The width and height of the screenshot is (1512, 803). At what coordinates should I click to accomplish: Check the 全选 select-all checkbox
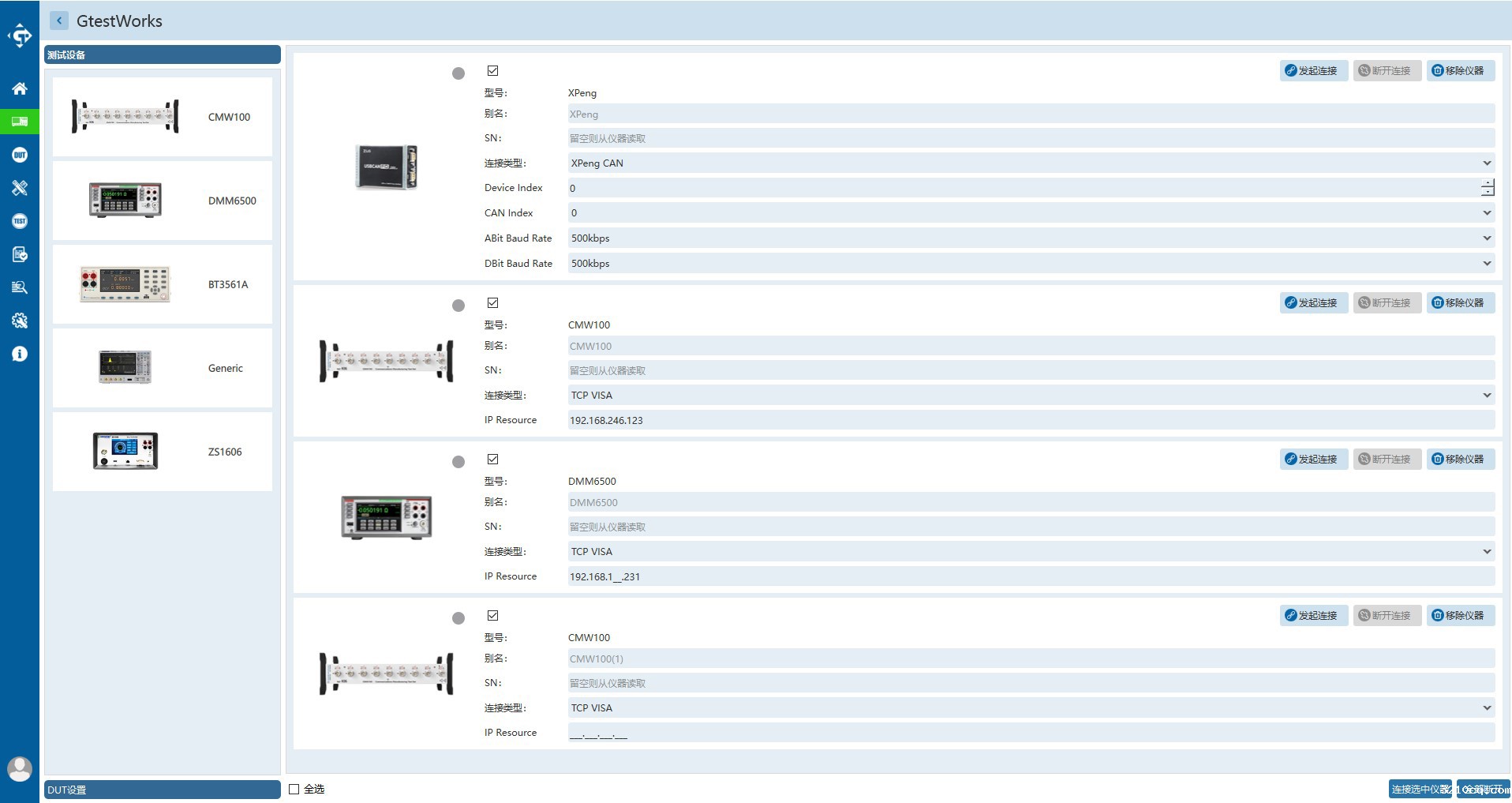click(x=294, y=789)
